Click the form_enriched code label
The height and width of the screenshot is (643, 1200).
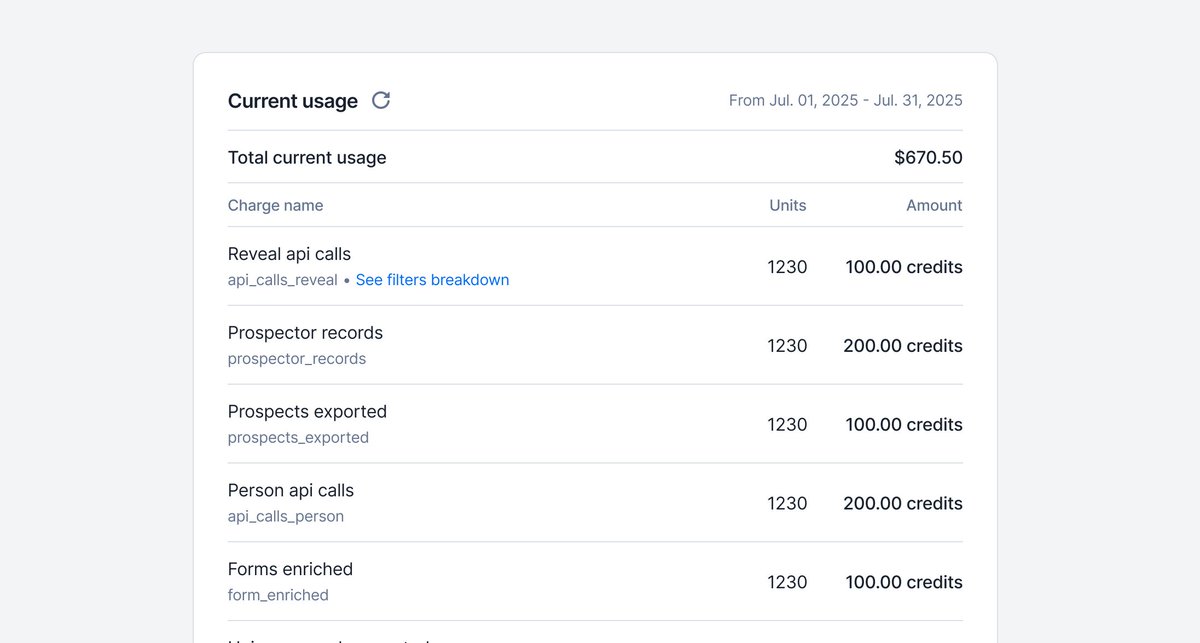[x=278, y=595]
